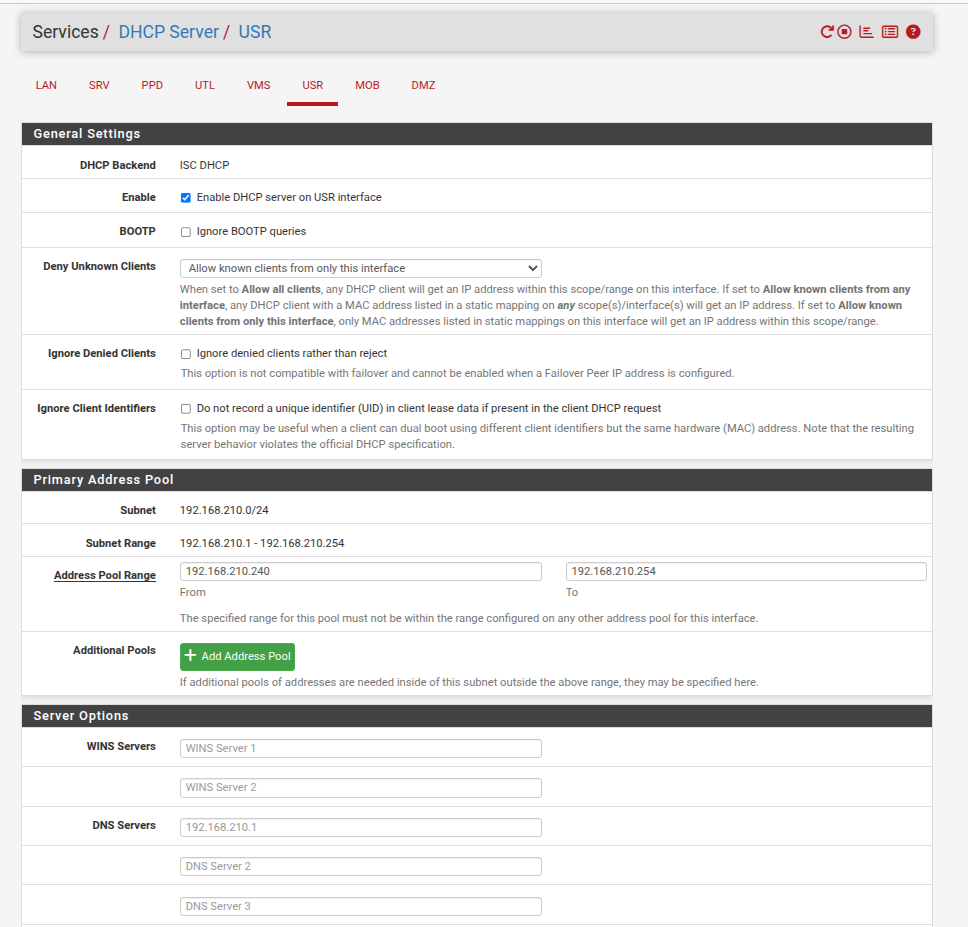This screenshot has width=968, height=927.
Task: Enable Ignore denied clients rather than reject
Action: [x=186, y=354]
